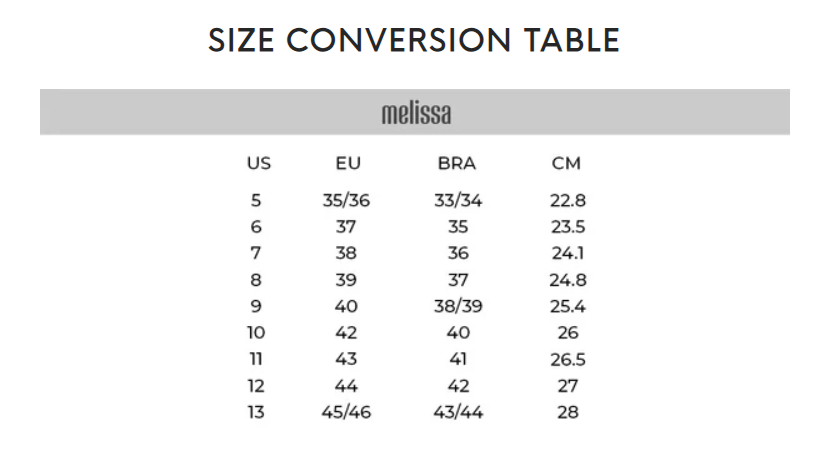The width and height of the screenshot is (839, 455).
Task: Click the BRA column header
Action: (x=457, y=163)
